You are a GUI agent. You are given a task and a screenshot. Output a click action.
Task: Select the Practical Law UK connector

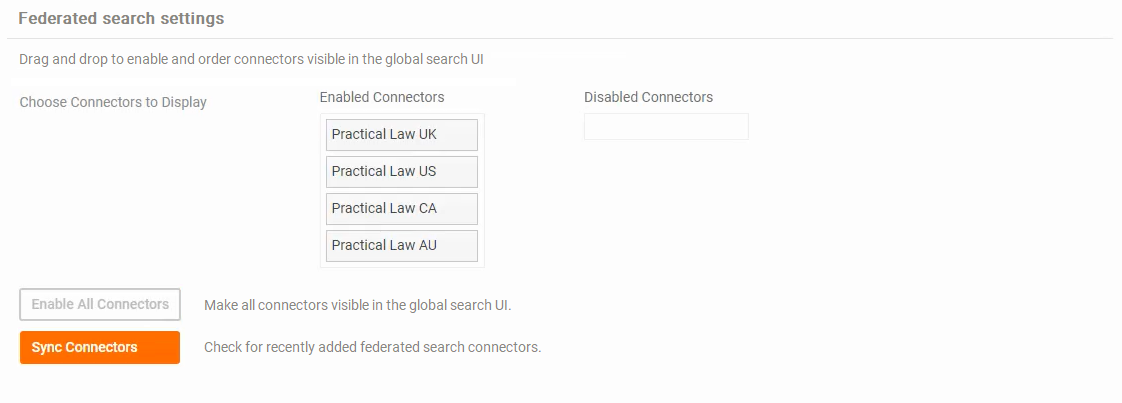pyautogui.click(x=401, y=135)
